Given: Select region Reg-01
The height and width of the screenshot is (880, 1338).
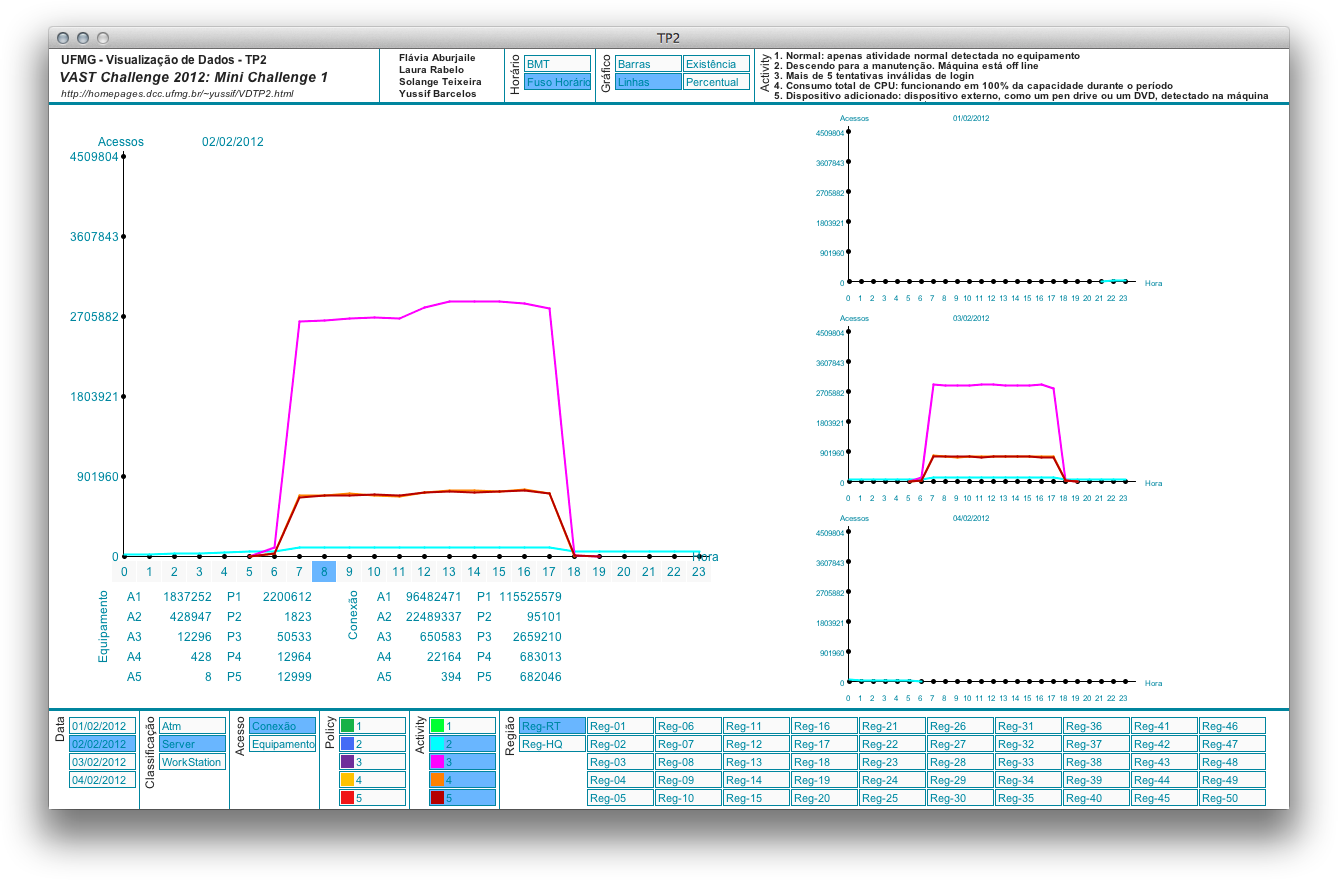Looking at the screenshot, I should pos(620,726).
